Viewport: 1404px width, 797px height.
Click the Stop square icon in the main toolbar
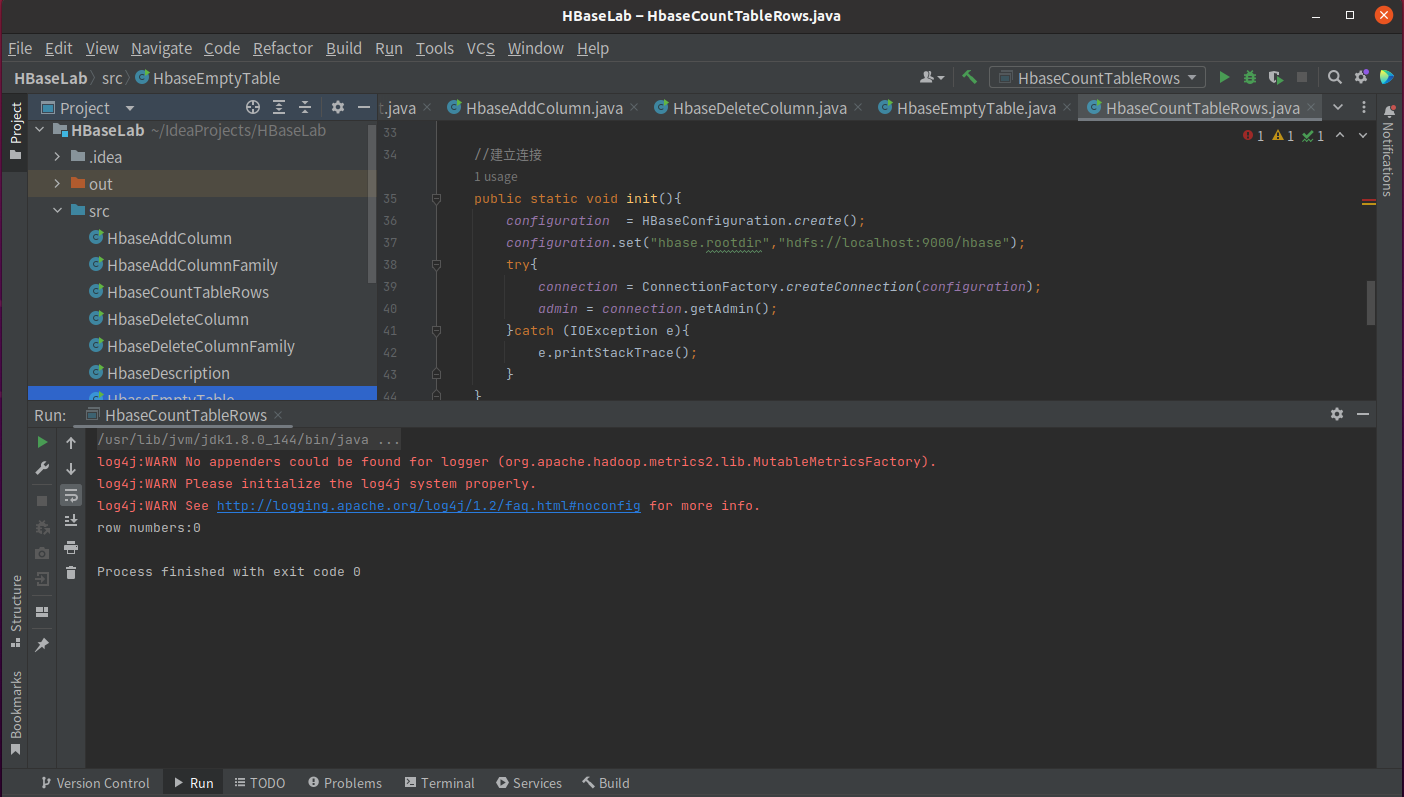click(x=1302, y=77)
